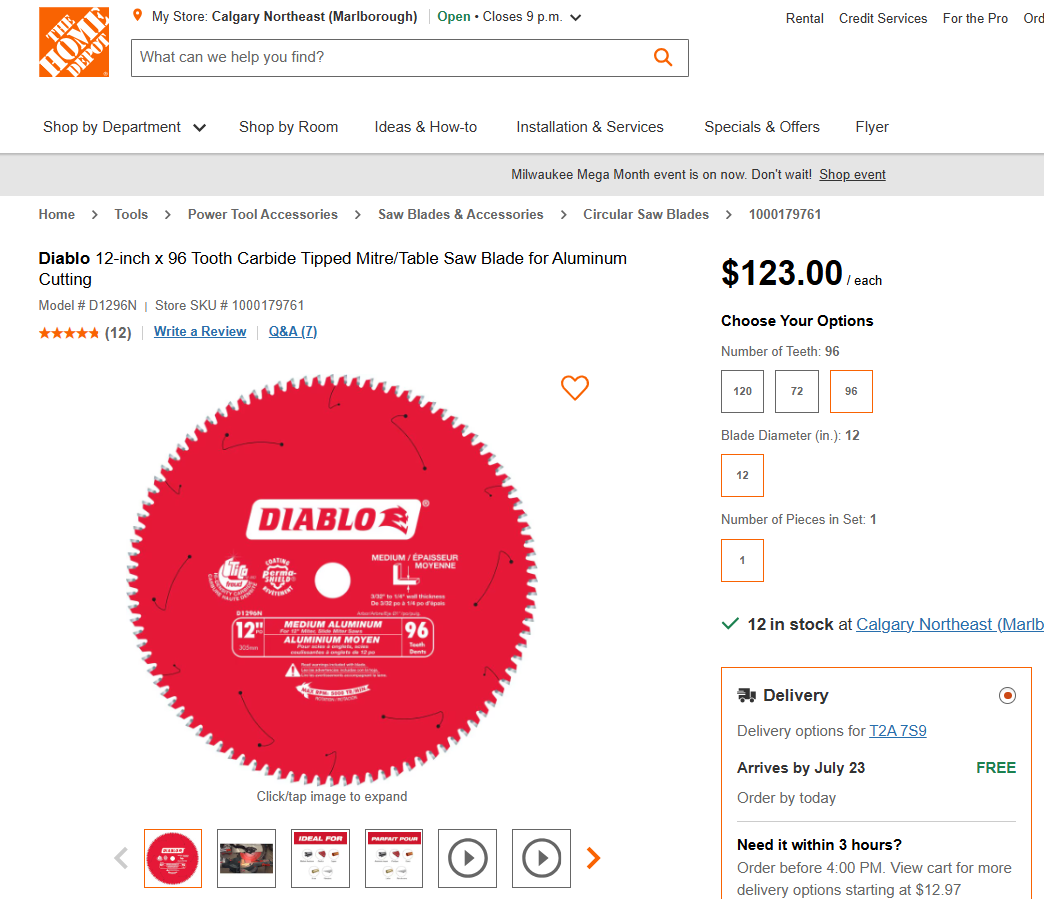Open Specials & Offers menu
Viewport: 1044px width, 899px height.
(762, 127)
